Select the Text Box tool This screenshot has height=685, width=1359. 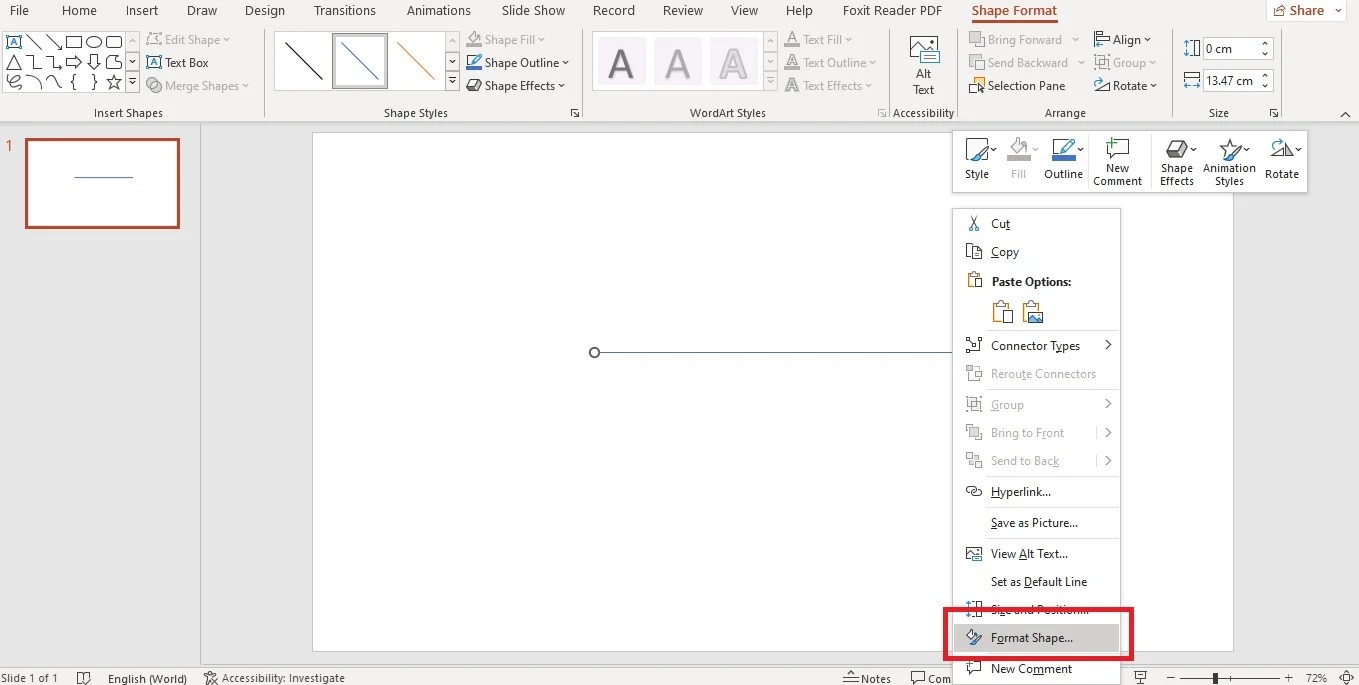coord(180,62)
